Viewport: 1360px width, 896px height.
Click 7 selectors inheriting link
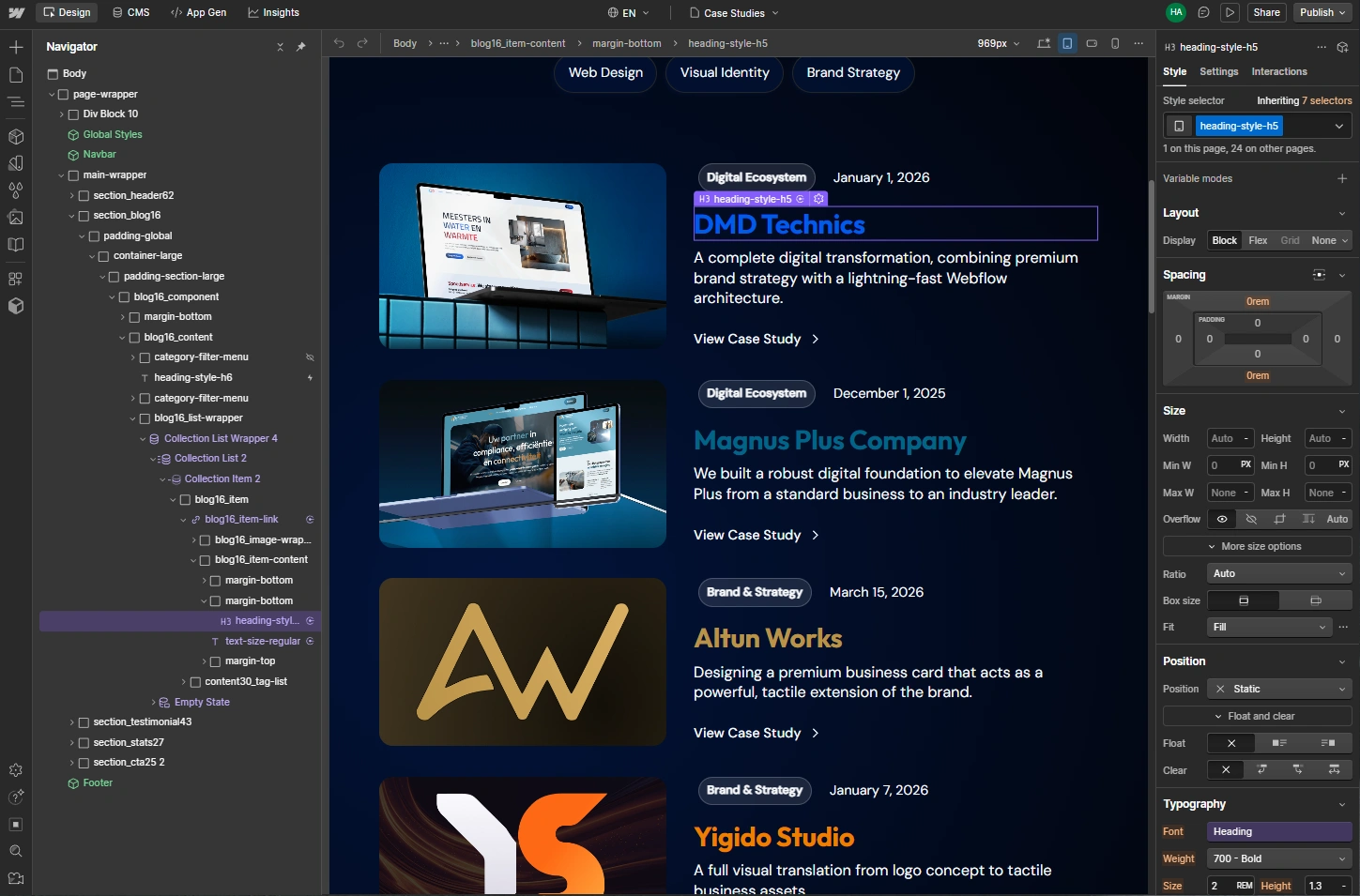(1326, 100)
